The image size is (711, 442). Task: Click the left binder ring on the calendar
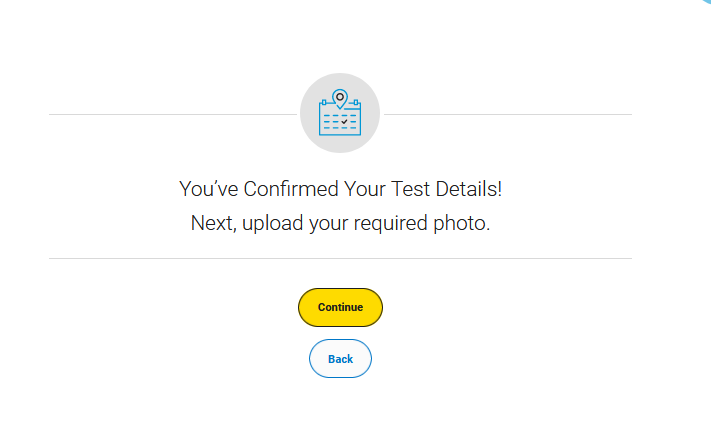pos(324,102)
